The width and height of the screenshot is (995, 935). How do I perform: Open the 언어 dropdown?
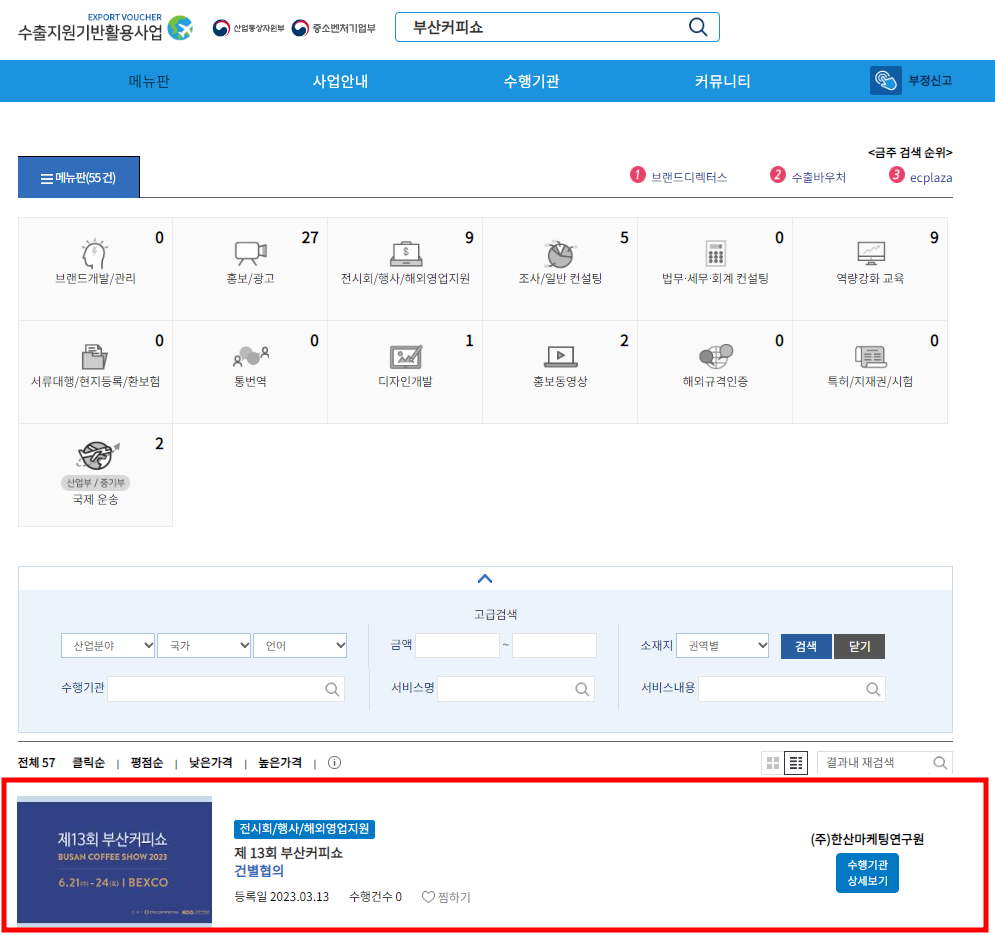point(300,646)
